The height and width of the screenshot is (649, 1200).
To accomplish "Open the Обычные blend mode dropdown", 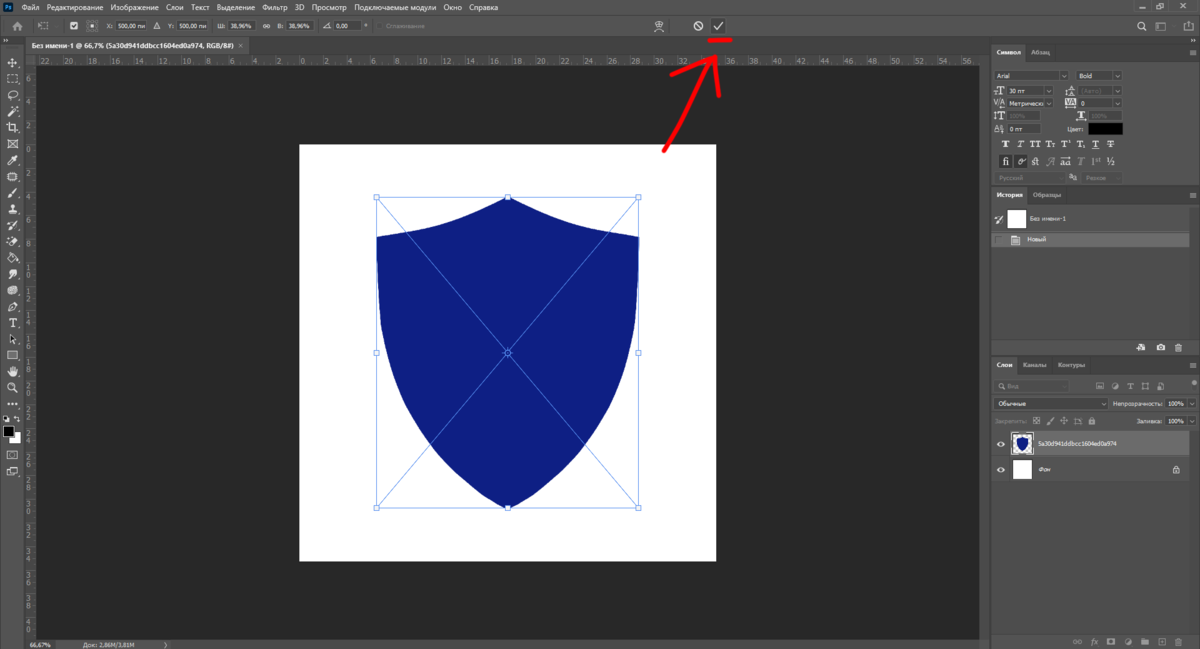I will 1050,404.
